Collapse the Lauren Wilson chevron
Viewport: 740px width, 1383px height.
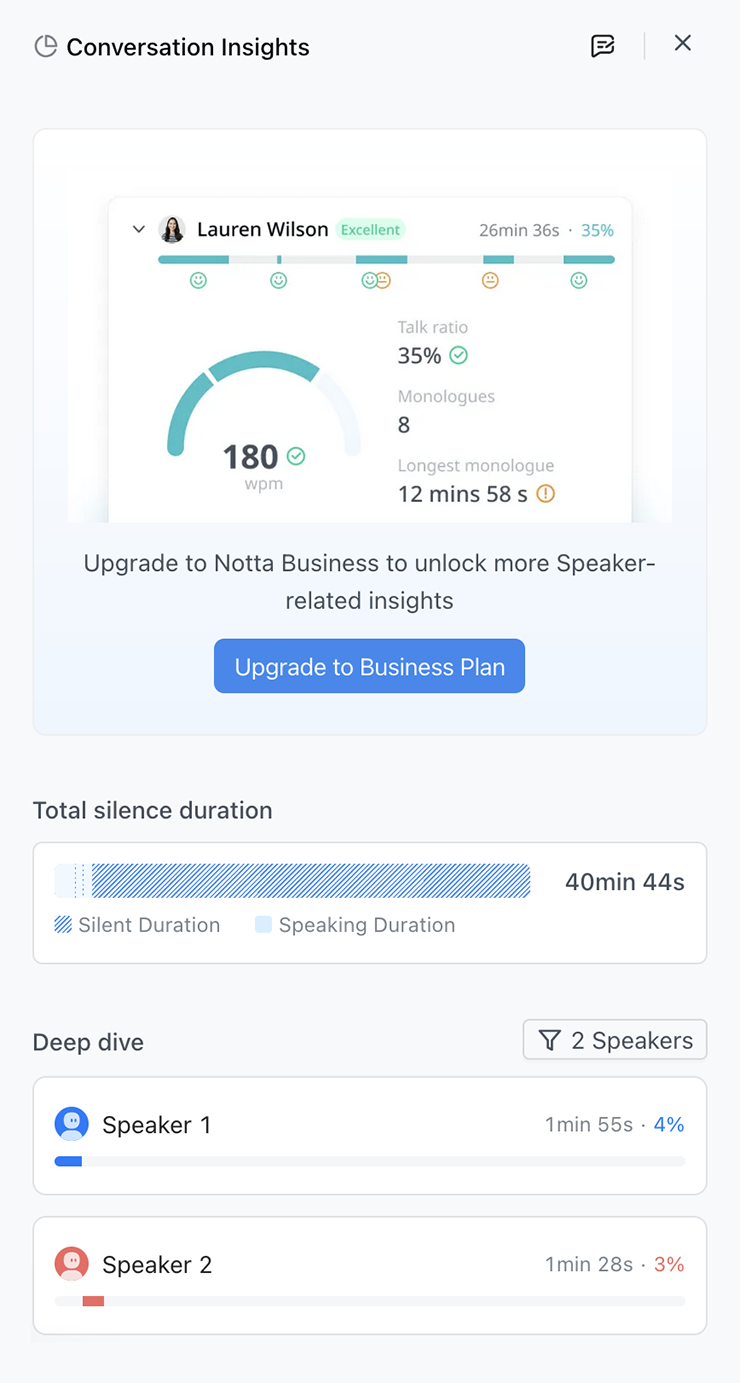pos(139,229)
